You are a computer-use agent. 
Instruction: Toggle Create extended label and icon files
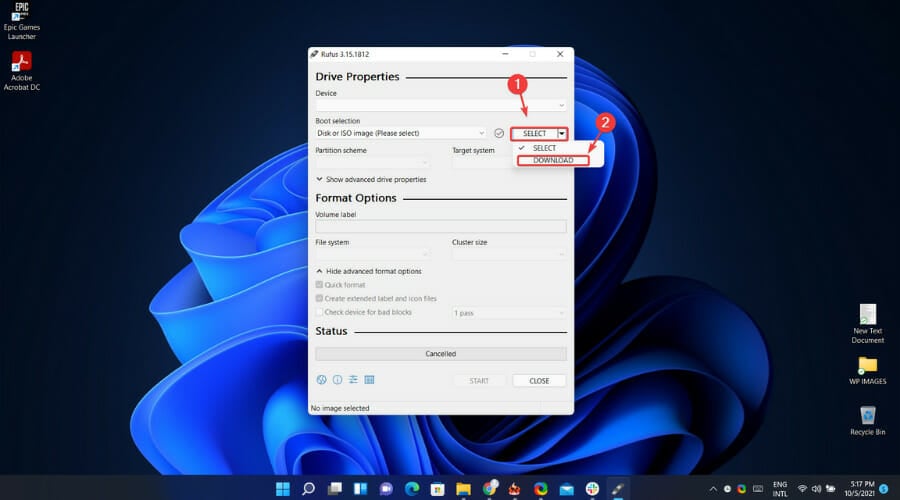[x=319, y=299]
